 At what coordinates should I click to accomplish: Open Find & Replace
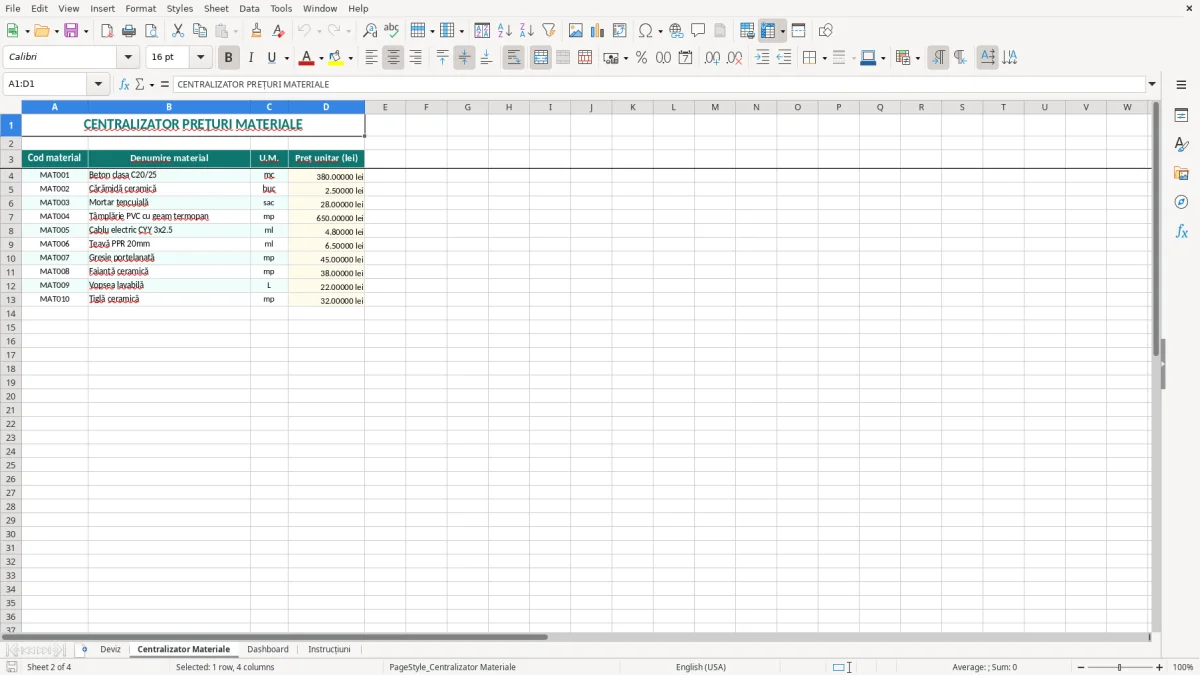tap(370, 31)
